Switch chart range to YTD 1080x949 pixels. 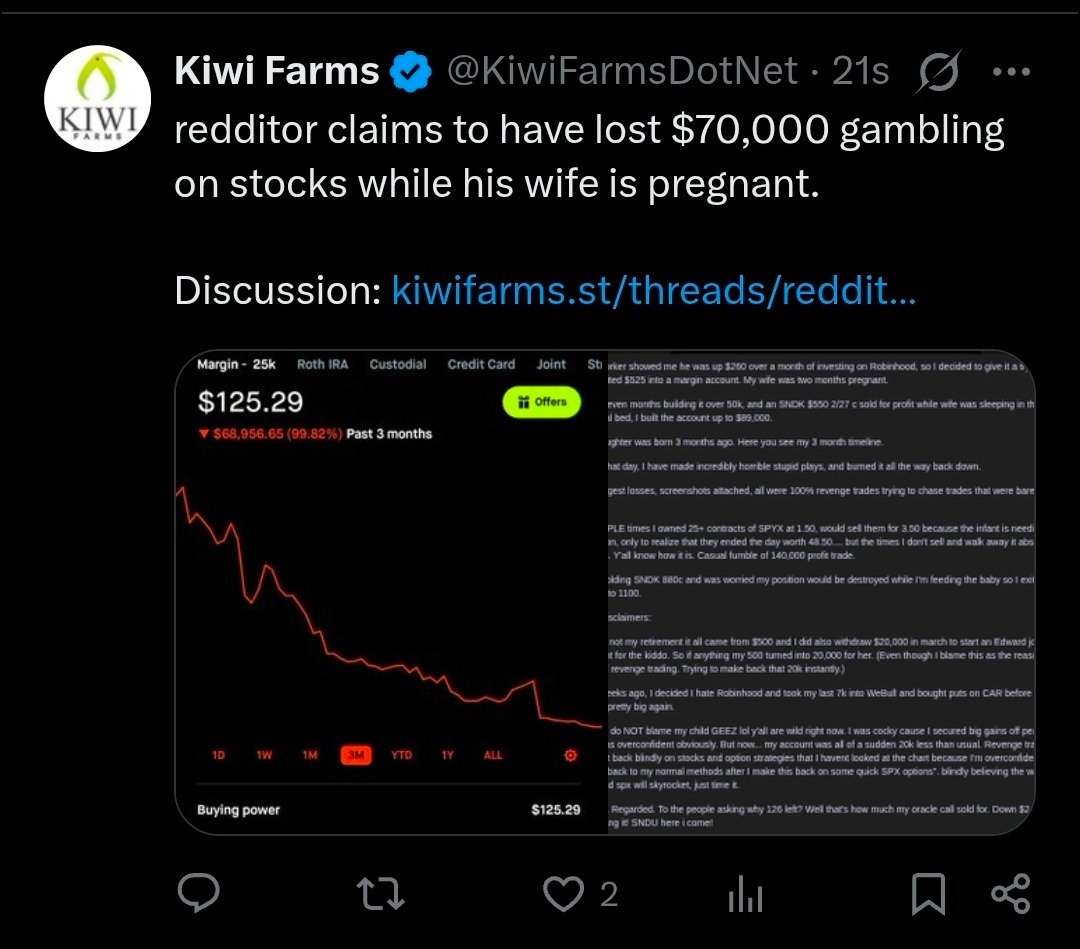tap(402, 755)
